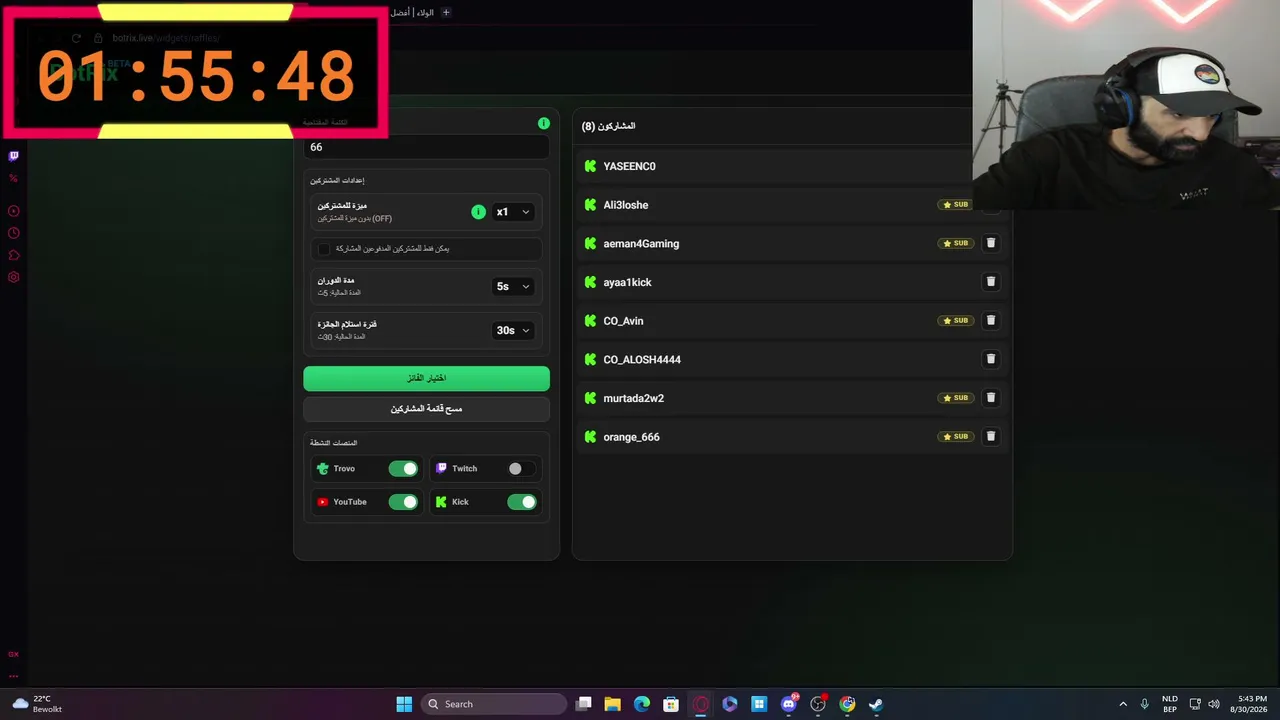This screenshot has height=720, width=1280.
Task: Click the green pick winner button
Action: (x=427, y=378)
